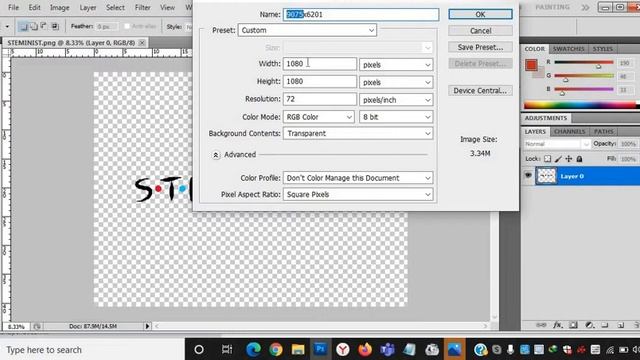The width and height of the screenshot is (640, 360).
Task: Open the Pixel Aspect Ratio dropdown
Action: click(358, 194)
